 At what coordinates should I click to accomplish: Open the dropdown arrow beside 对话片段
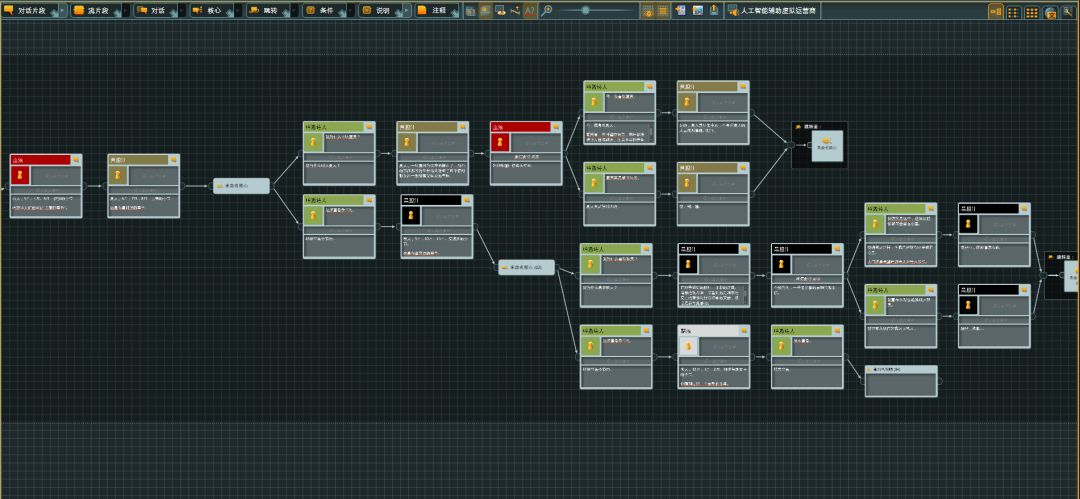coord(63,10)
